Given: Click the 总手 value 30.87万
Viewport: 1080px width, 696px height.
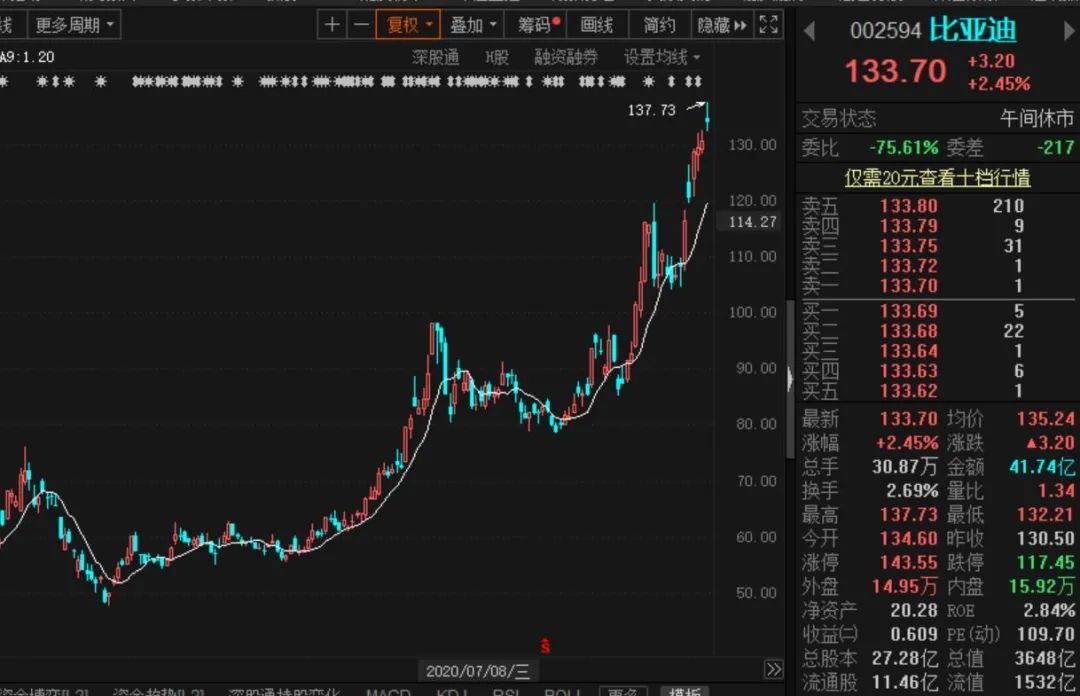Looking at the screenshot, I should [x=905, y=467].
